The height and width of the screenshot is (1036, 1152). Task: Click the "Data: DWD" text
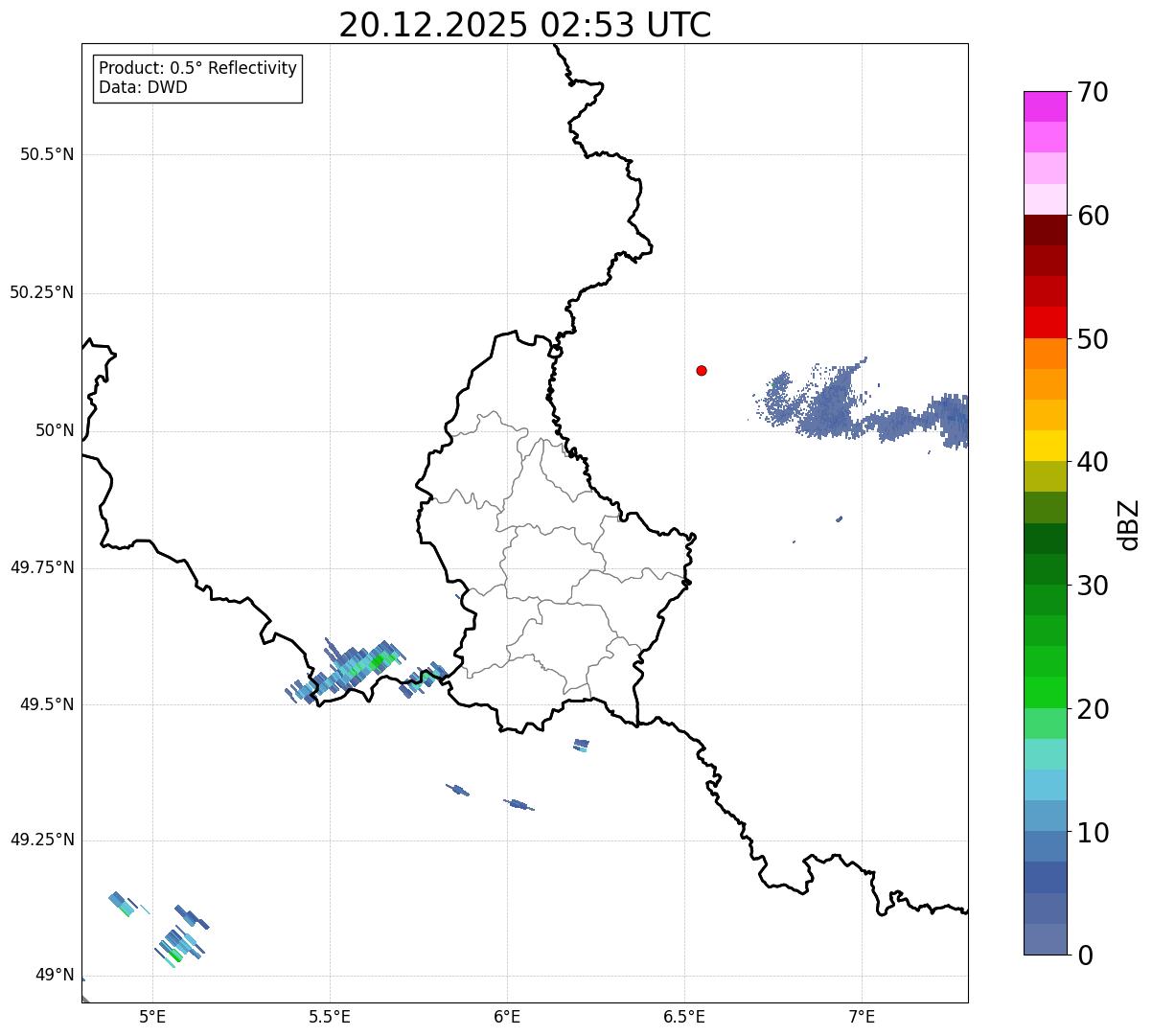[144, 87]
